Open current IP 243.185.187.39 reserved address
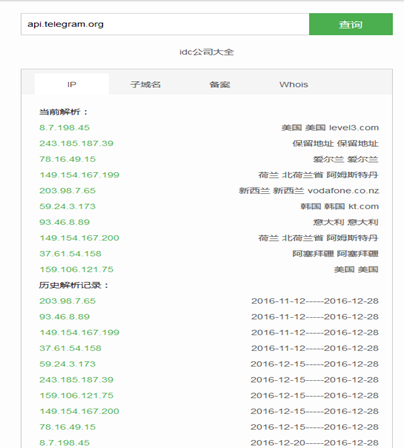The width and height of the screenshot is (404, 448). tap(76, 143)
